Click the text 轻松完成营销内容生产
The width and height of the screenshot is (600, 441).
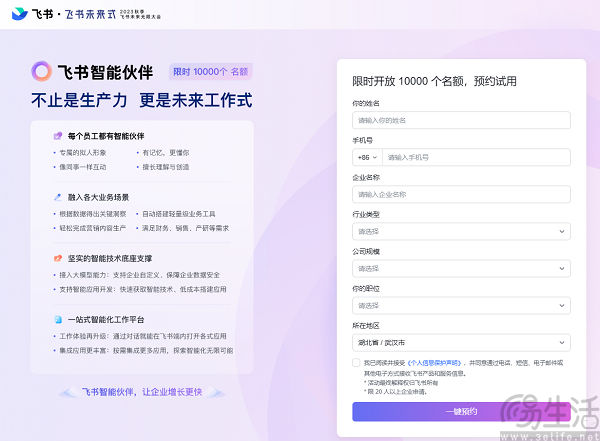pos(93,228)
